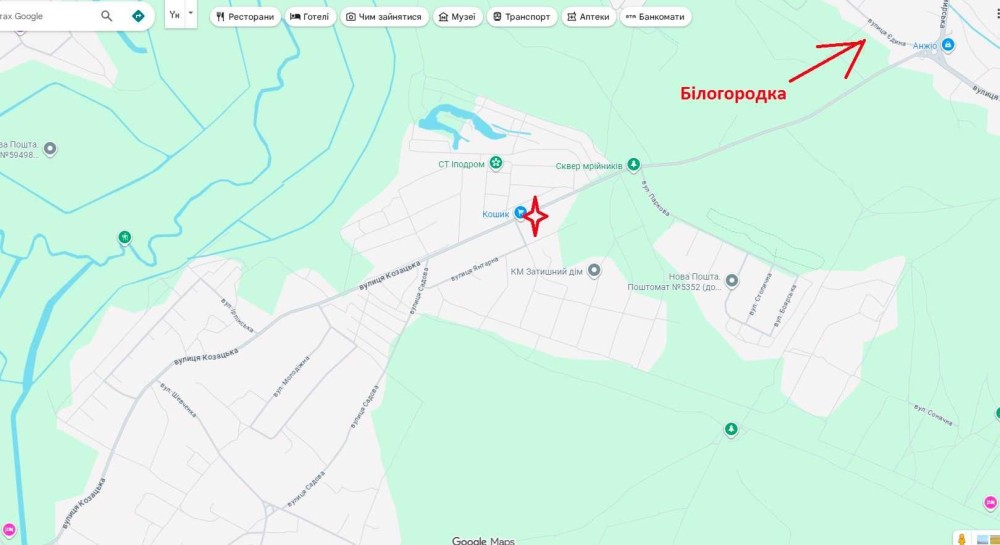
Task: Open the Кошик shop marker
Action: pyautogui.click(x=521, y=212)
